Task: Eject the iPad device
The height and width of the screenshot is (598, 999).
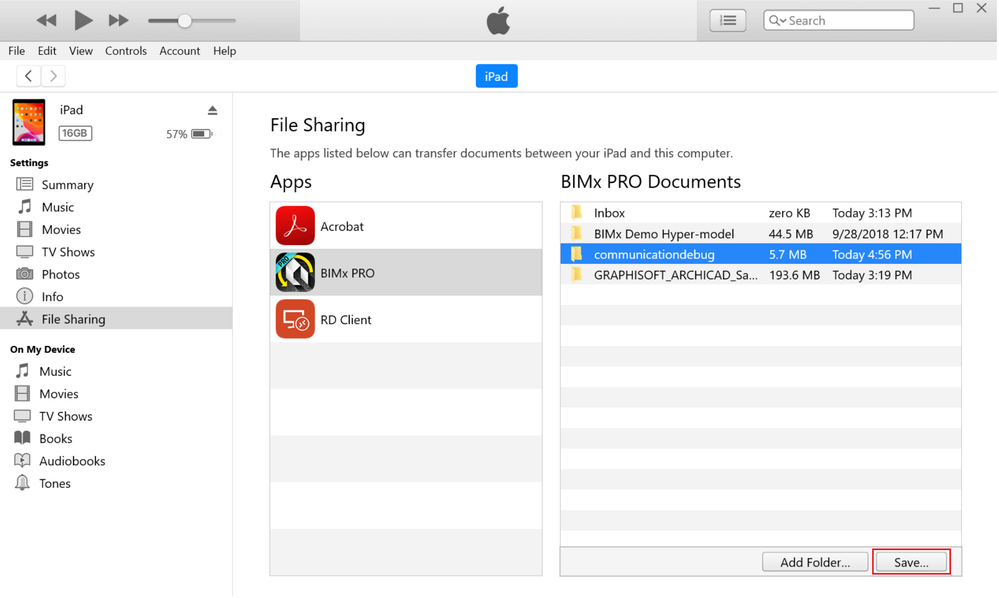Action: (x=212, y=110)
